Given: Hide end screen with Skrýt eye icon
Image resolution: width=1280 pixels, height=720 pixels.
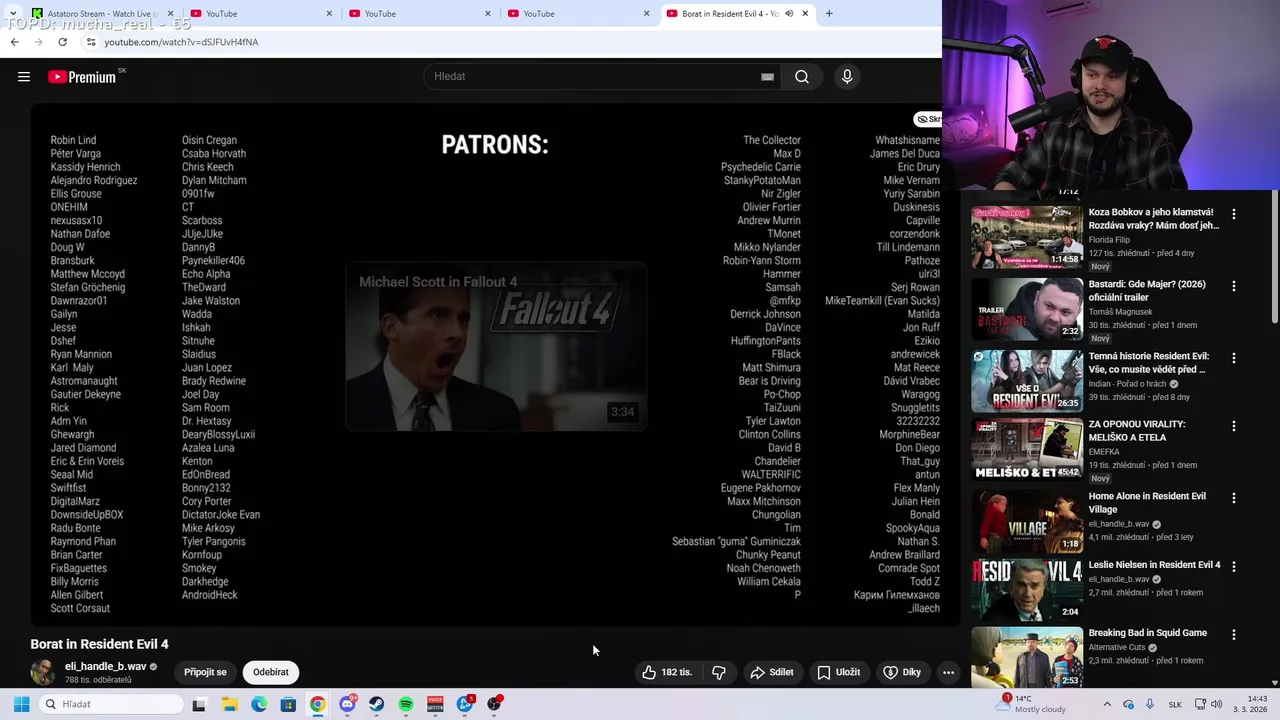Looking at the screenshot, I should click(928, 119).
